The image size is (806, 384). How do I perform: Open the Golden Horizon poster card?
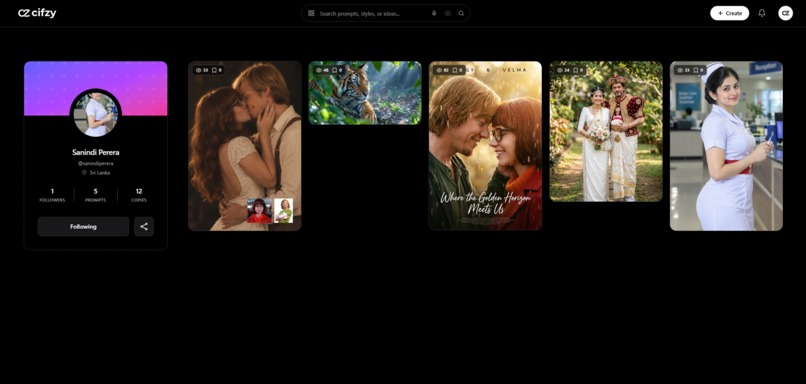point(485,146)
